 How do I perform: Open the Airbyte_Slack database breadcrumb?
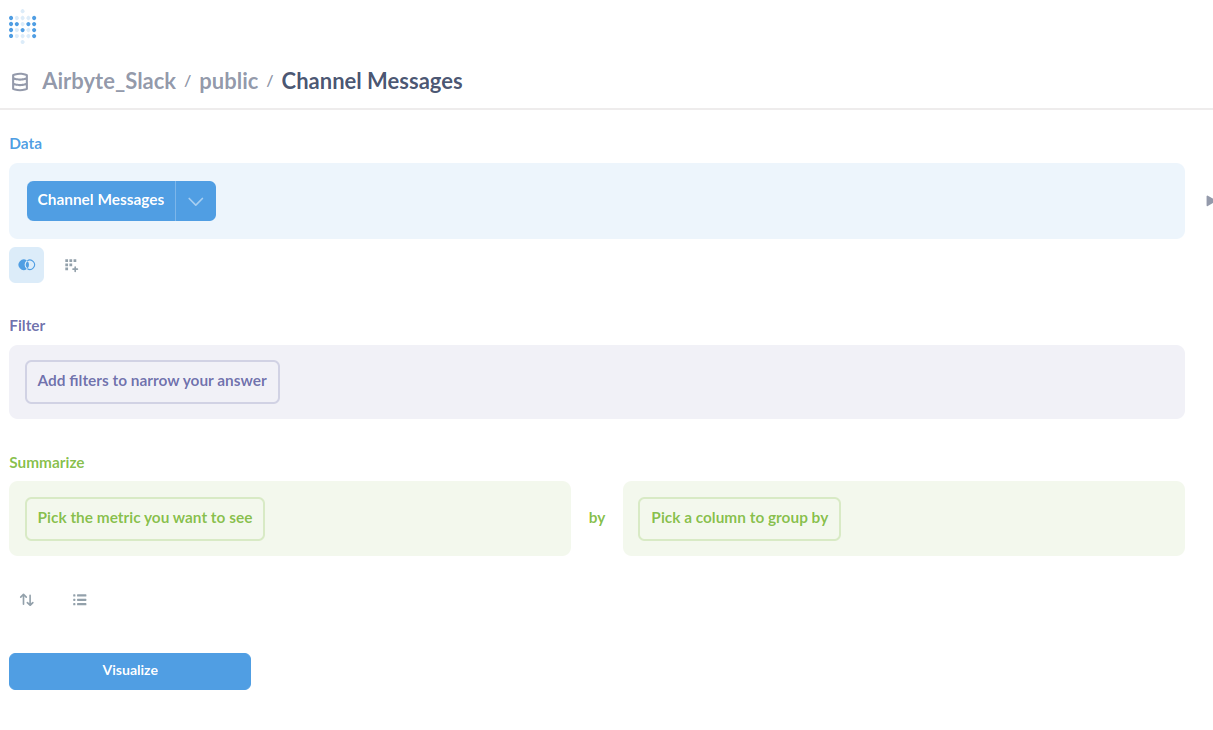109,81
